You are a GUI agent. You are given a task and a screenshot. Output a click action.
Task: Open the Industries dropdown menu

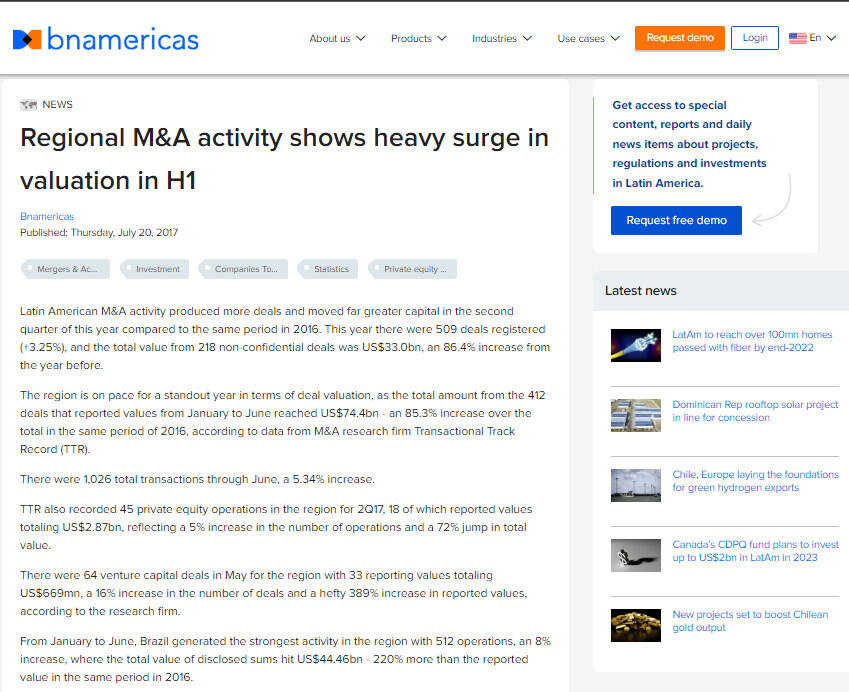tap(501, 38)
